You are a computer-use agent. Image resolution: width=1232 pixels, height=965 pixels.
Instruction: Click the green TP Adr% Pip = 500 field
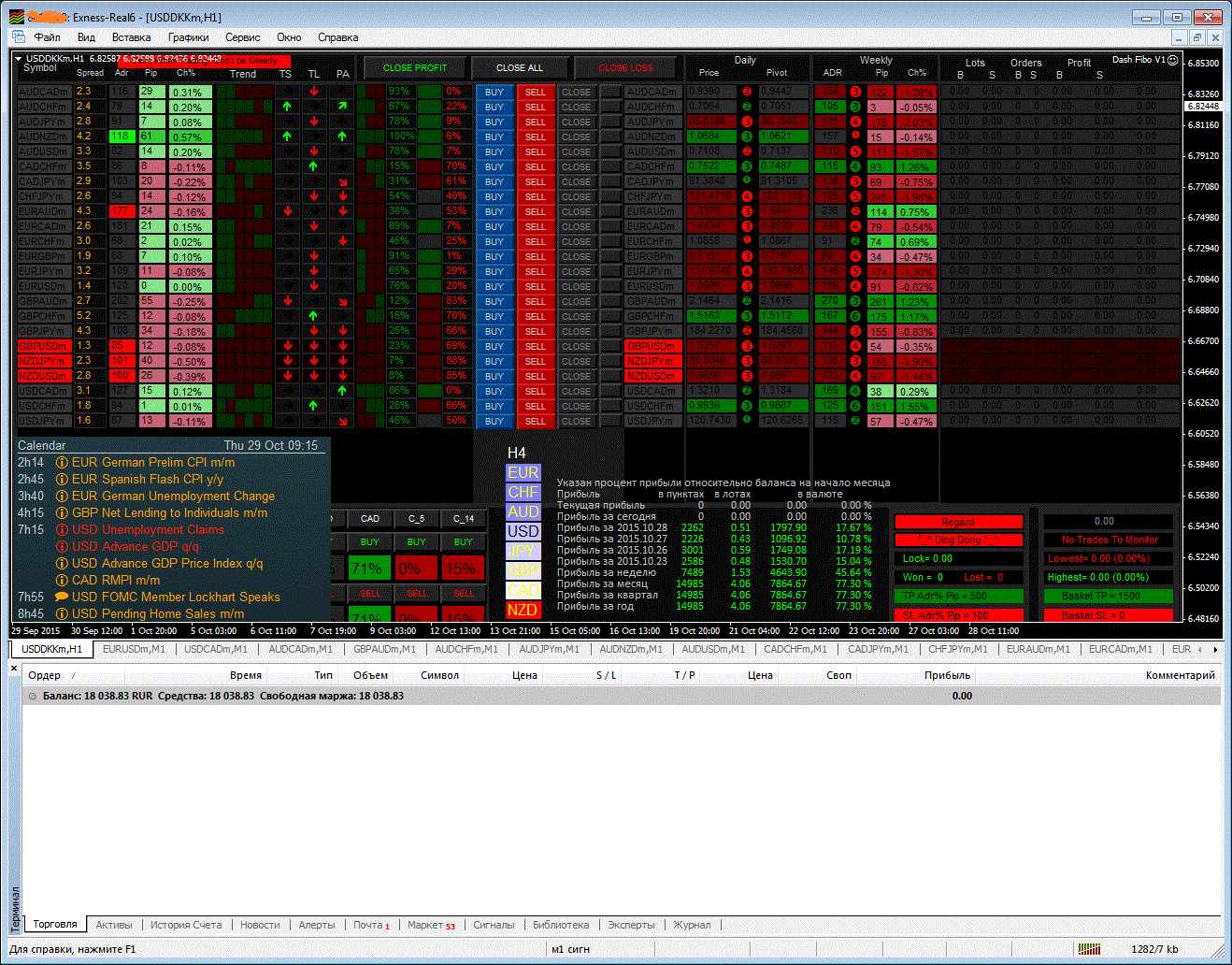pos(958,596)
